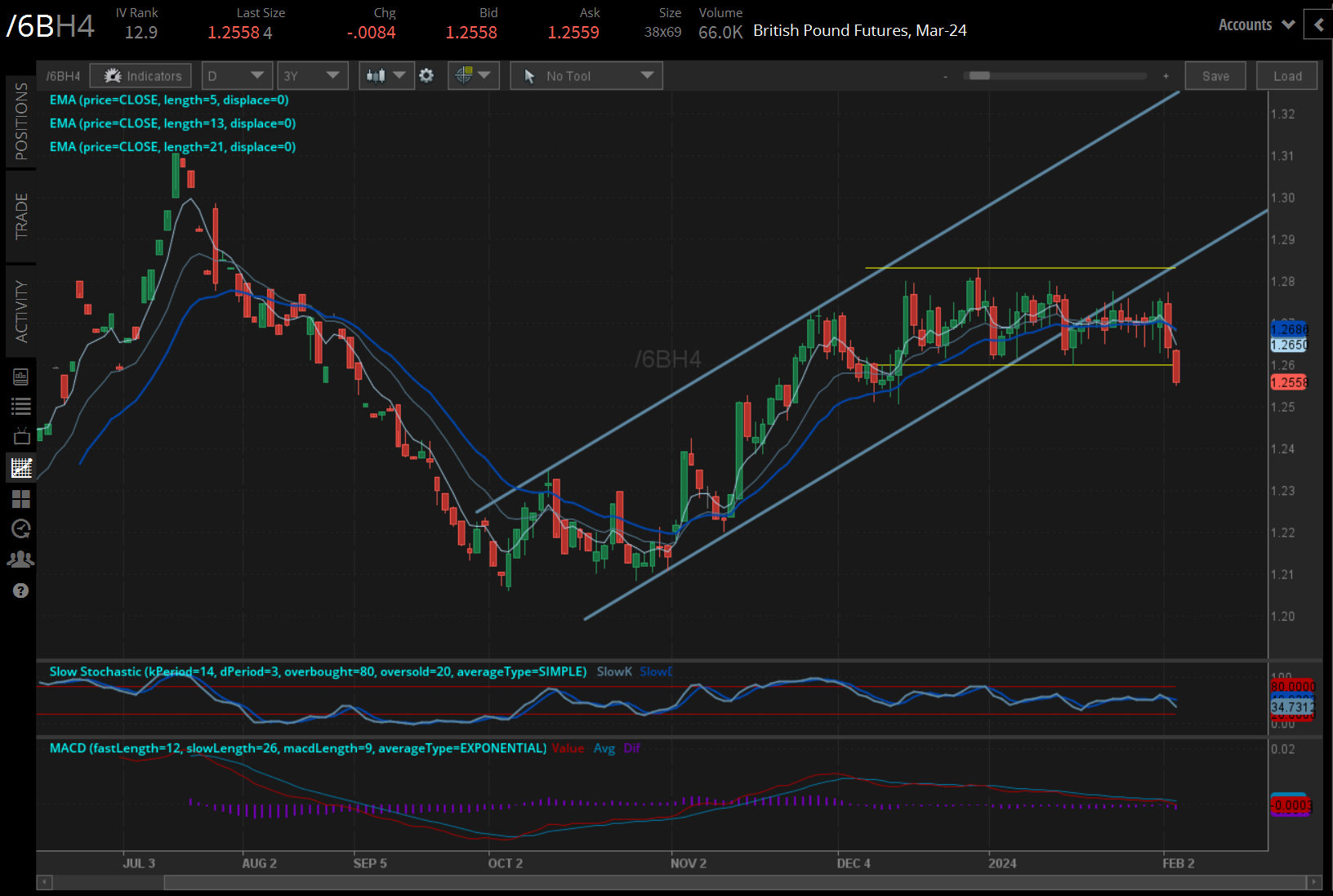Expand the 3Y range dropdown

(312, 75)
